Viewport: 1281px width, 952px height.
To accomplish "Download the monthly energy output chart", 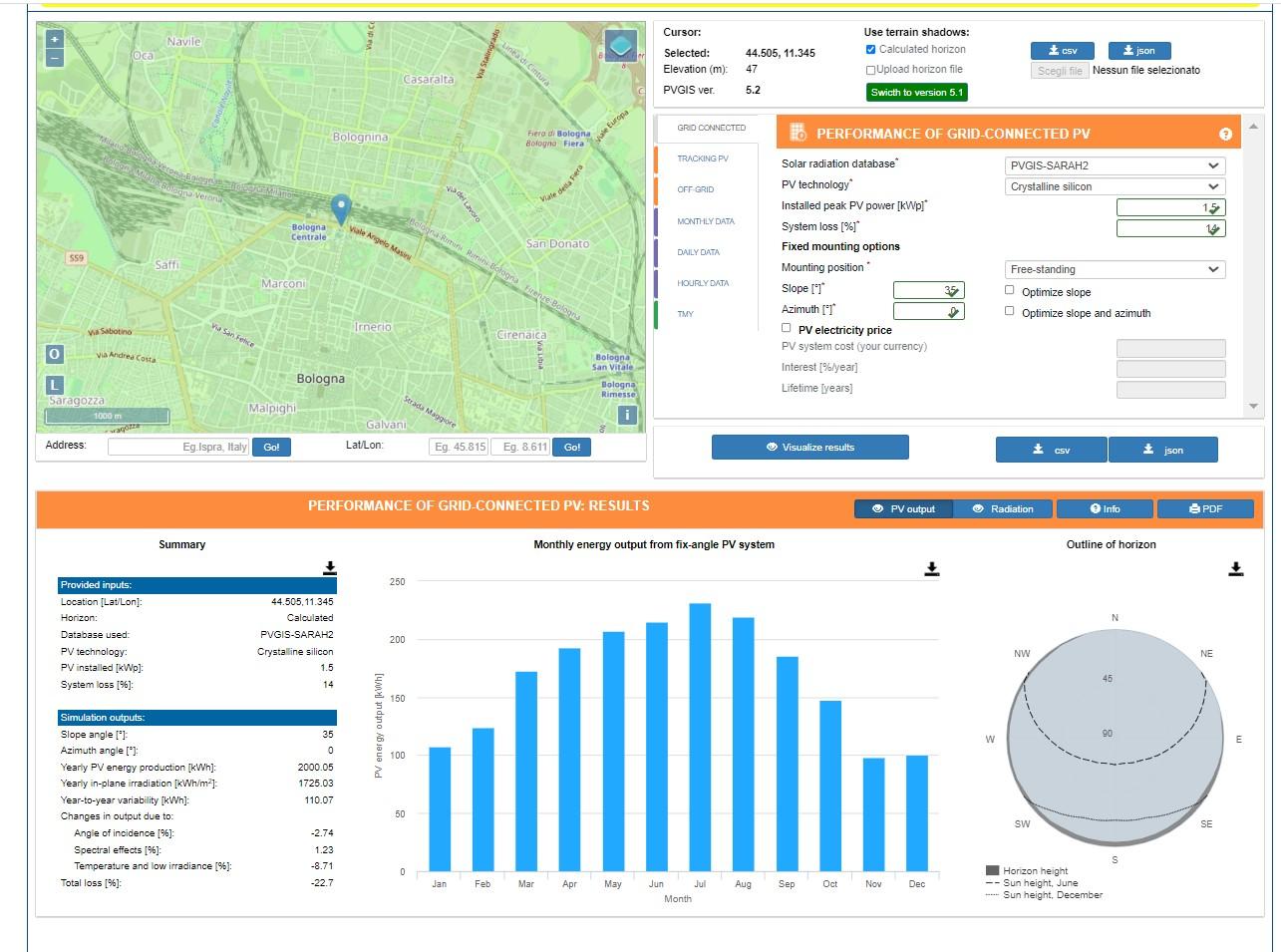I will (932, 568).
